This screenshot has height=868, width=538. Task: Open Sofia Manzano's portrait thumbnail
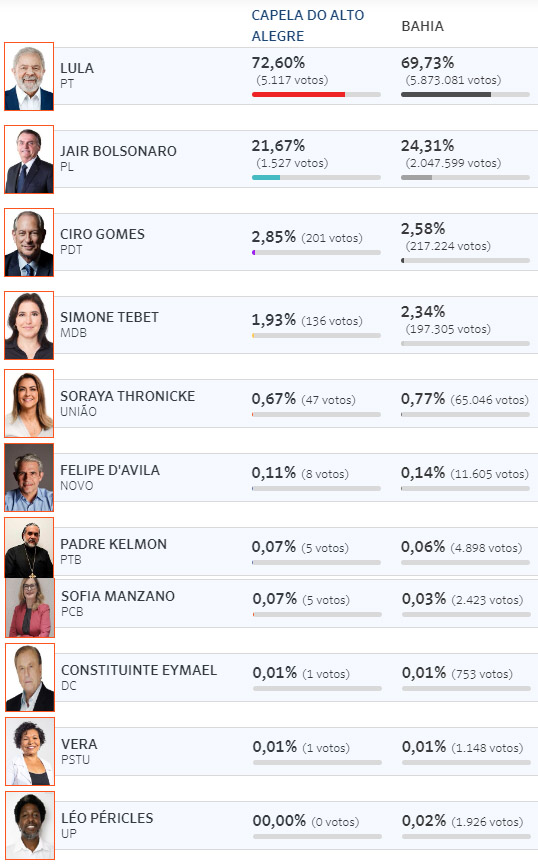pos(30,607)
